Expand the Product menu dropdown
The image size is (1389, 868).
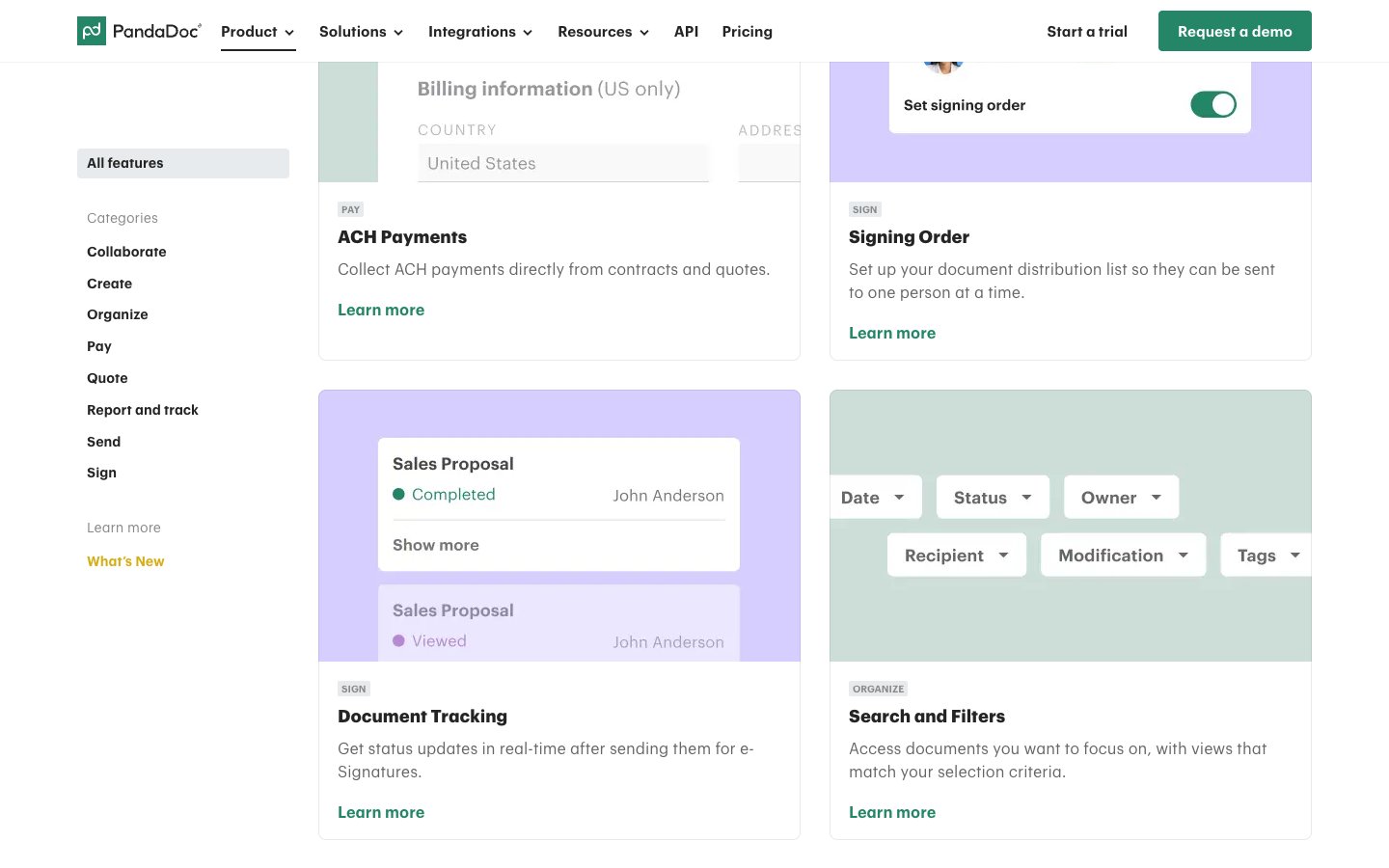tap(258, 32)
